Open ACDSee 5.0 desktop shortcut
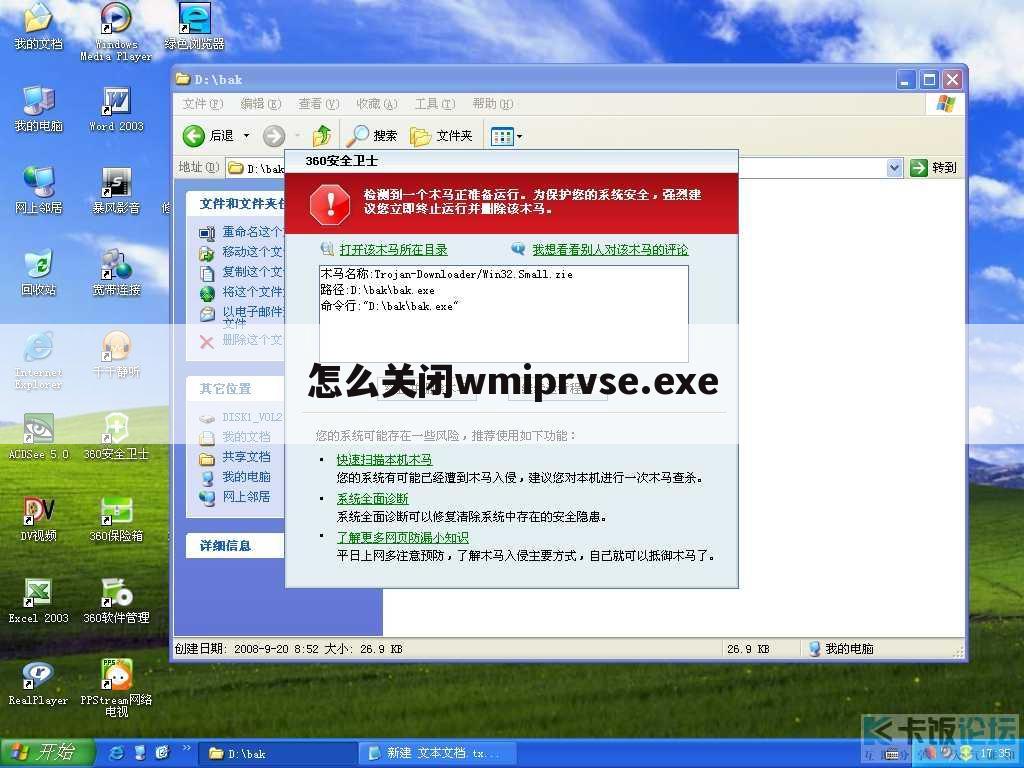This screenshot has width=1024, height=768. pos(39,436)
